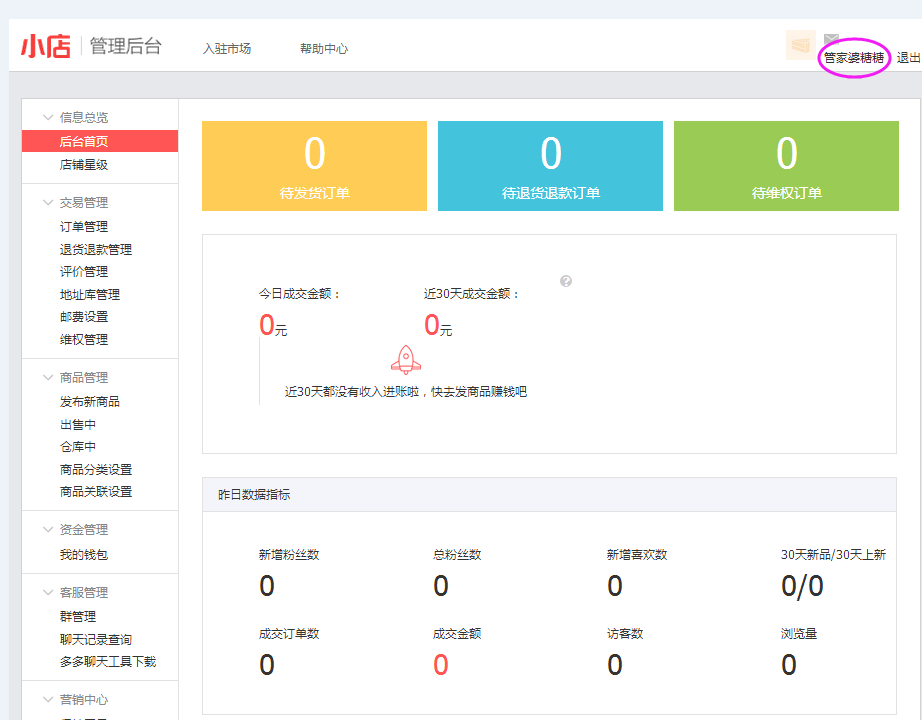Viewport: 922px width, 720px height.
Task: Go to 订单管理 in the sidebar
Action: pos(84,227)
